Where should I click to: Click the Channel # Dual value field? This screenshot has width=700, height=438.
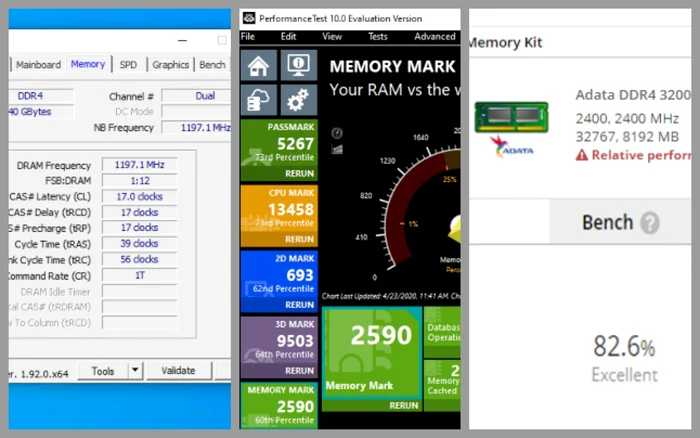coord(196,96)
